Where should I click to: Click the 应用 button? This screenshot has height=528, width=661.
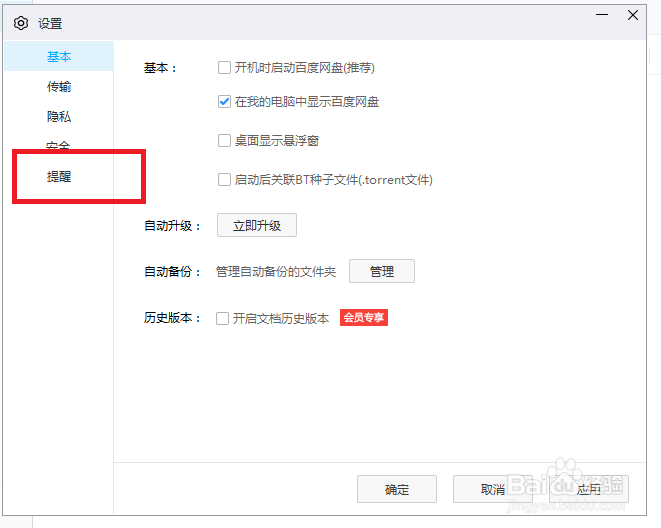pos(588,489)
